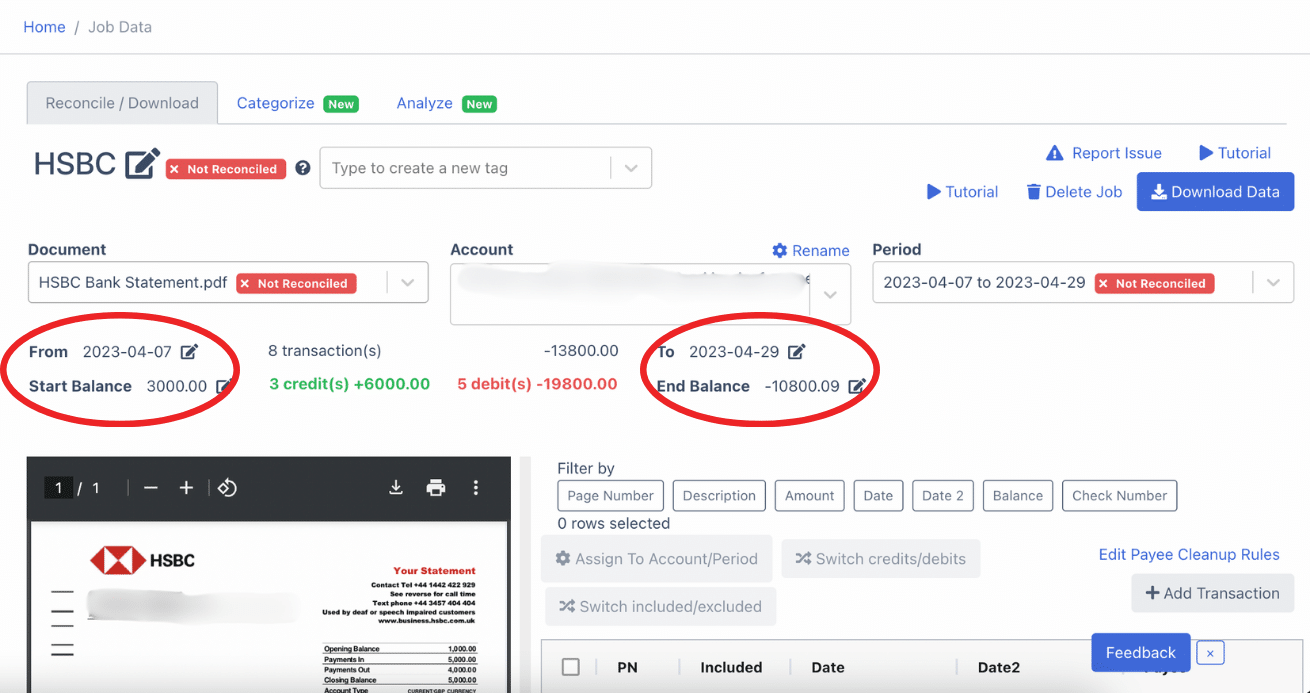Expand the Document dropdown
This screenshot has height=693, width=1310.
pos(408,283)
